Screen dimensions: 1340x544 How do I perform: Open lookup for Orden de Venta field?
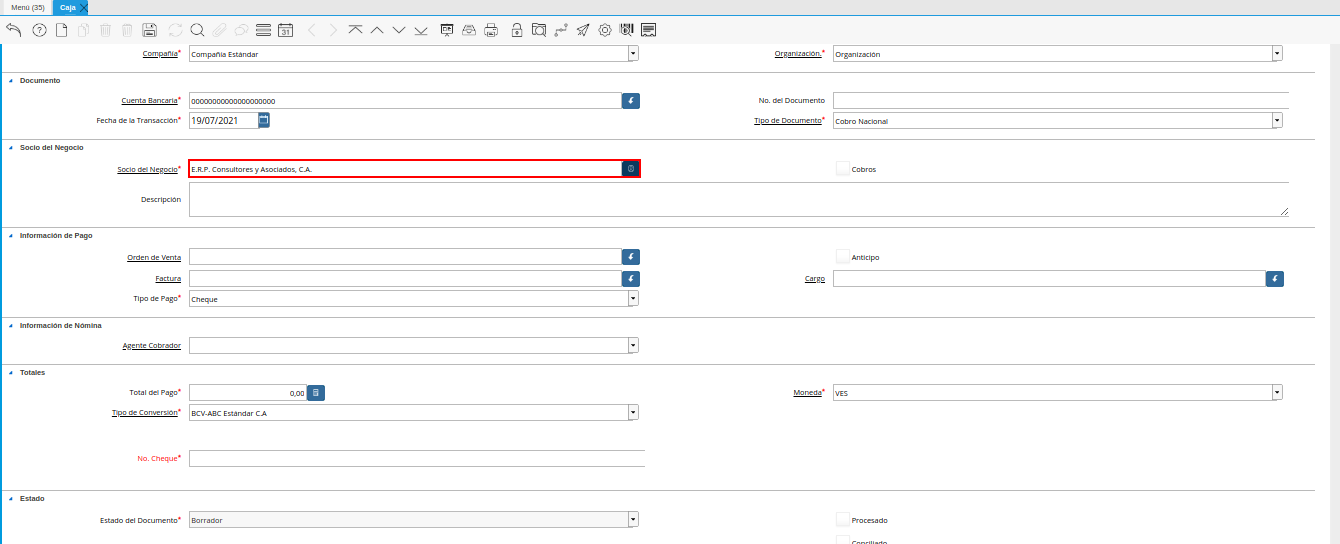(631, 257)
